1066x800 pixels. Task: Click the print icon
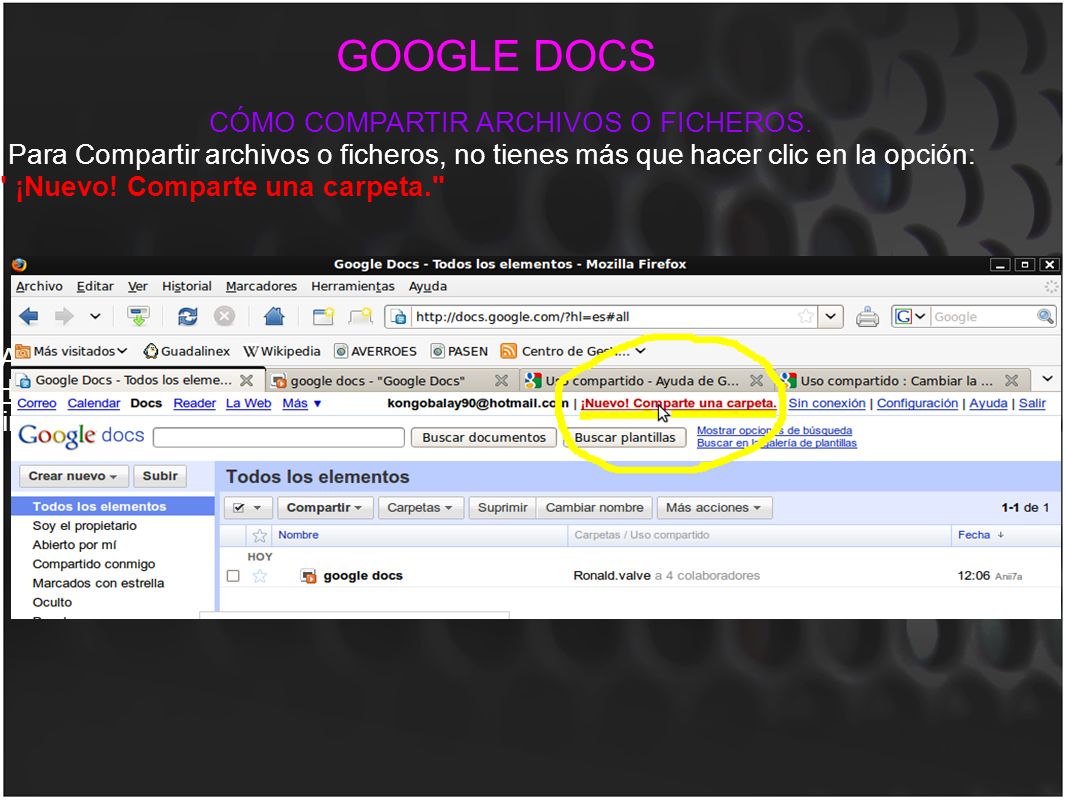click(867, 317)
